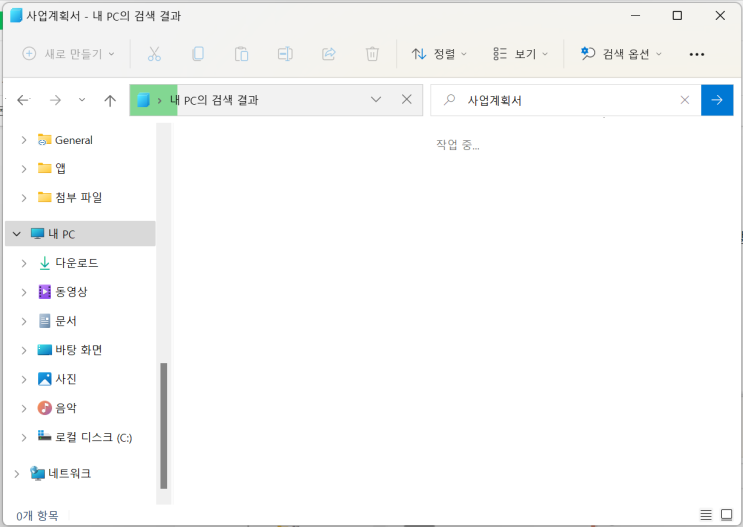Select the General folder in sidebar
Screen dimensions: 743x527
tap(73, 140)
